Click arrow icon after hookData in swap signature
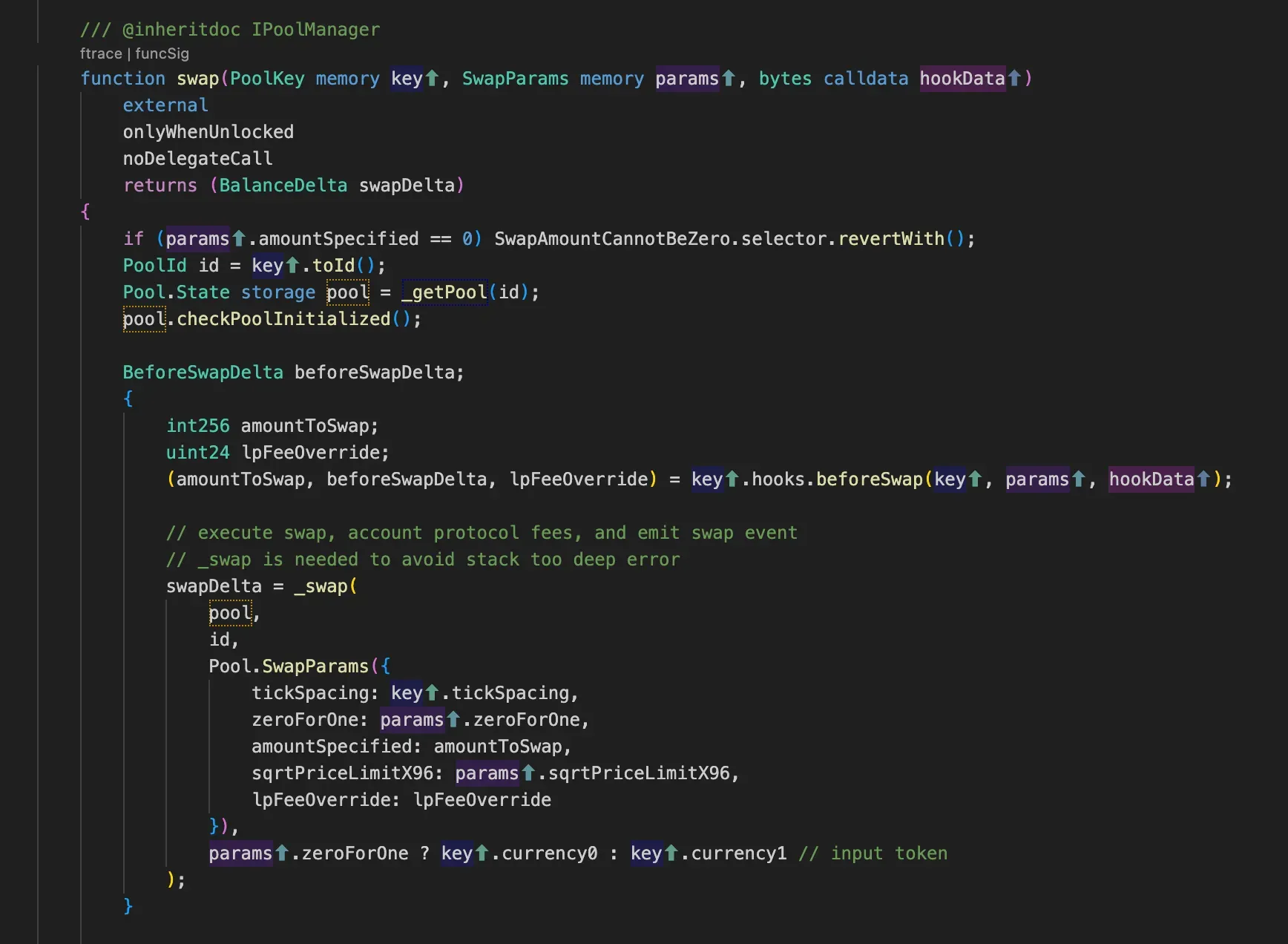This screenshot has height=944, width=1288. click(x=1014, y=79)
